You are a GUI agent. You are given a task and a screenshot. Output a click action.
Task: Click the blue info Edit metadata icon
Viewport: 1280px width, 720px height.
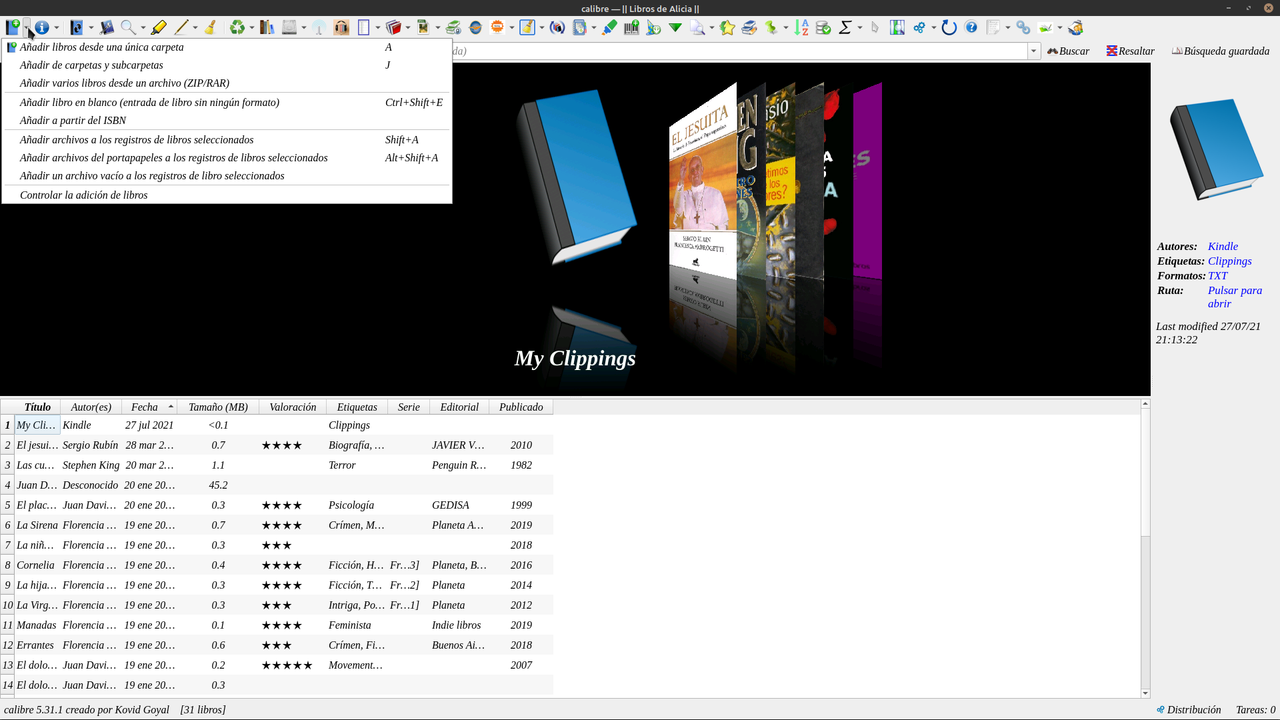(42, 27)
